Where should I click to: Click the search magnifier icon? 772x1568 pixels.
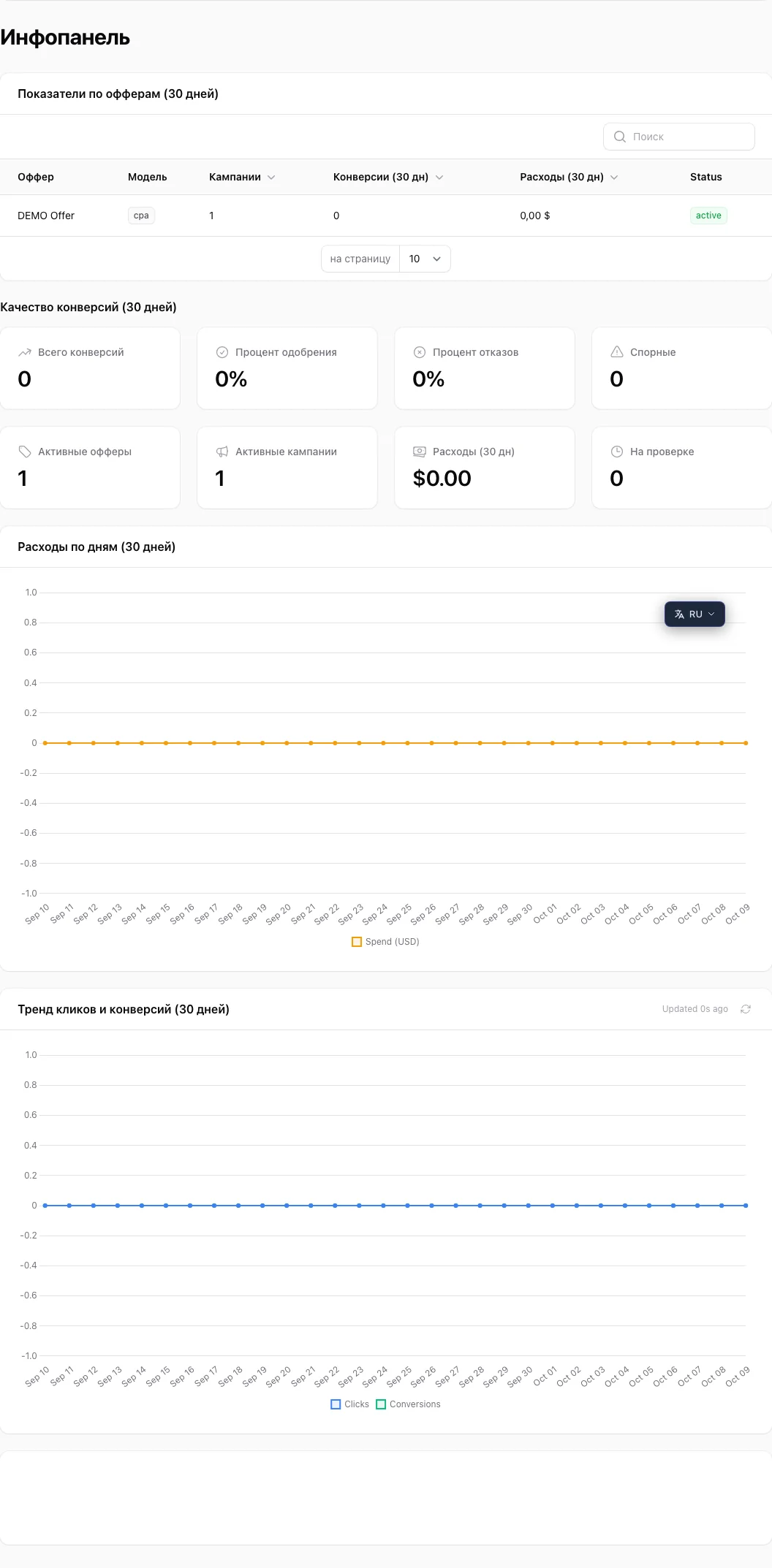click(620, 137)
